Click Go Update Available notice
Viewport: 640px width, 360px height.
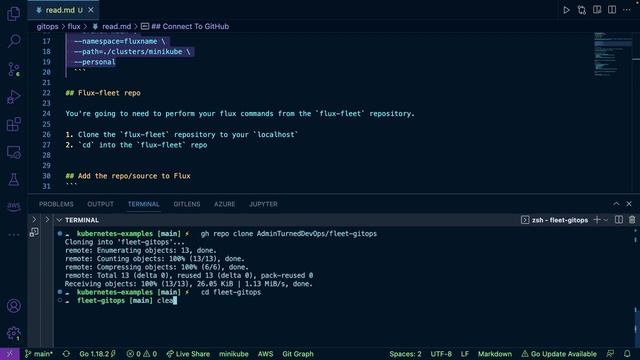pos(559,354)
